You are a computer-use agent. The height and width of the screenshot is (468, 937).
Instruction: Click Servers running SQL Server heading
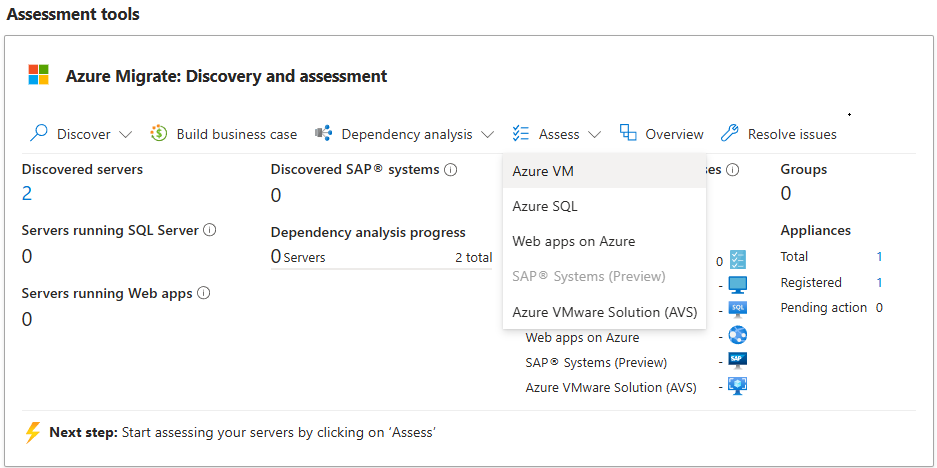tap(110, 230)
